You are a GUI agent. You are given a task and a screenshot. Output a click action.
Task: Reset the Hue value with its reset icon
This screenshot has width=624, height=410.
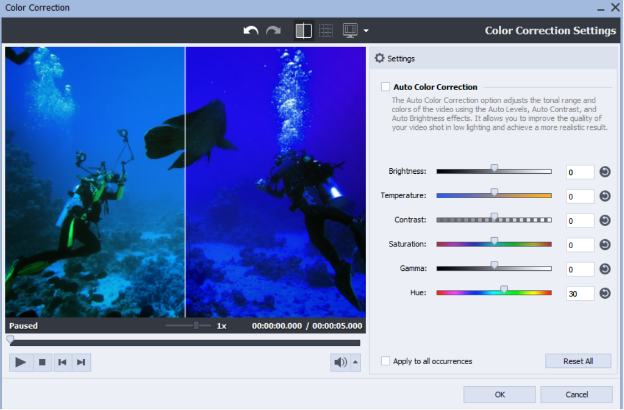(605, 293)
